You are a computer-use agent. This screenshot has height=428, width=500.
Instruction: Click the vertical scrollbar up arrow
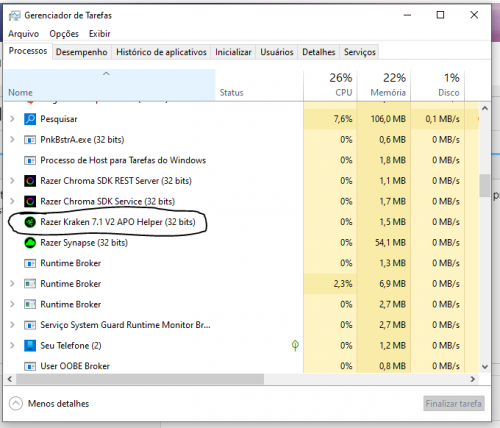(485, 108)
